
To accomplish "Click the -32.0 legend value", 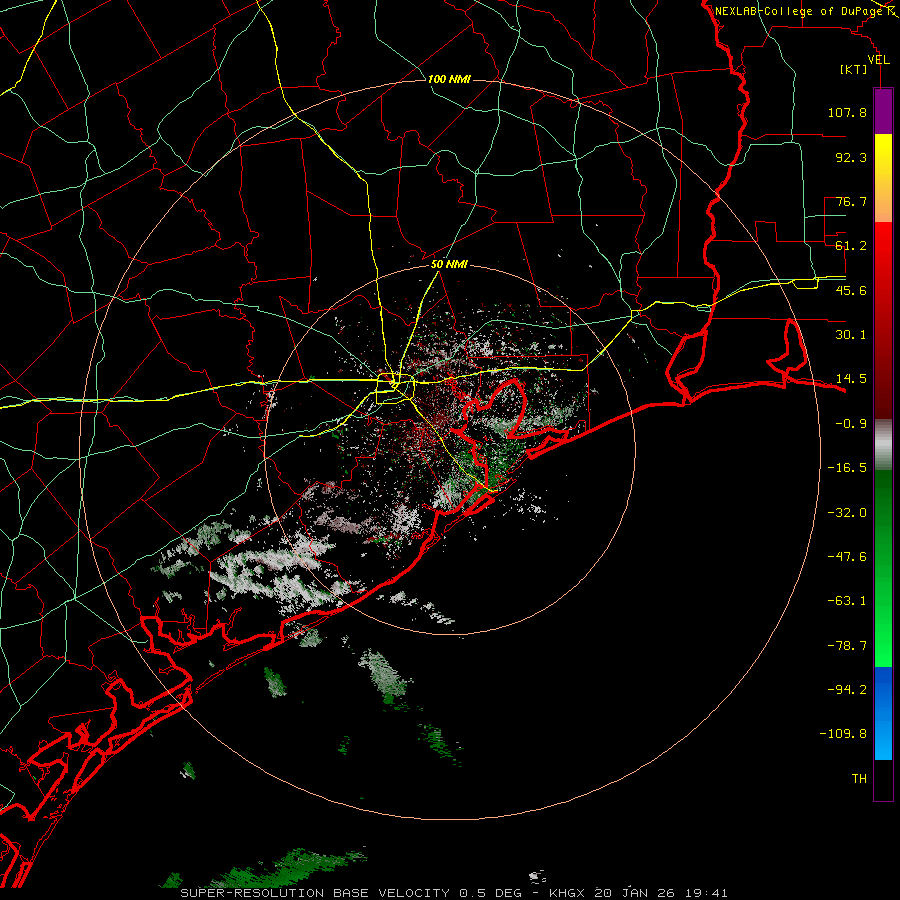I will click(x=847, y=513).
